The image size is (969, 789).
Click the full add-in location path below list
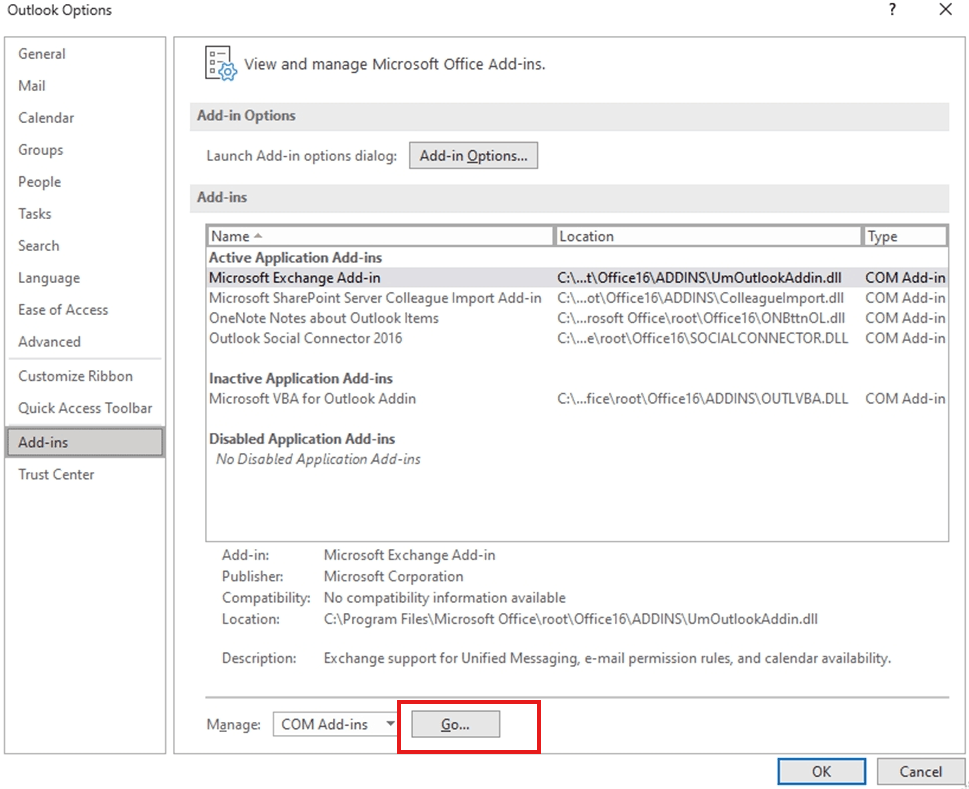570,619
